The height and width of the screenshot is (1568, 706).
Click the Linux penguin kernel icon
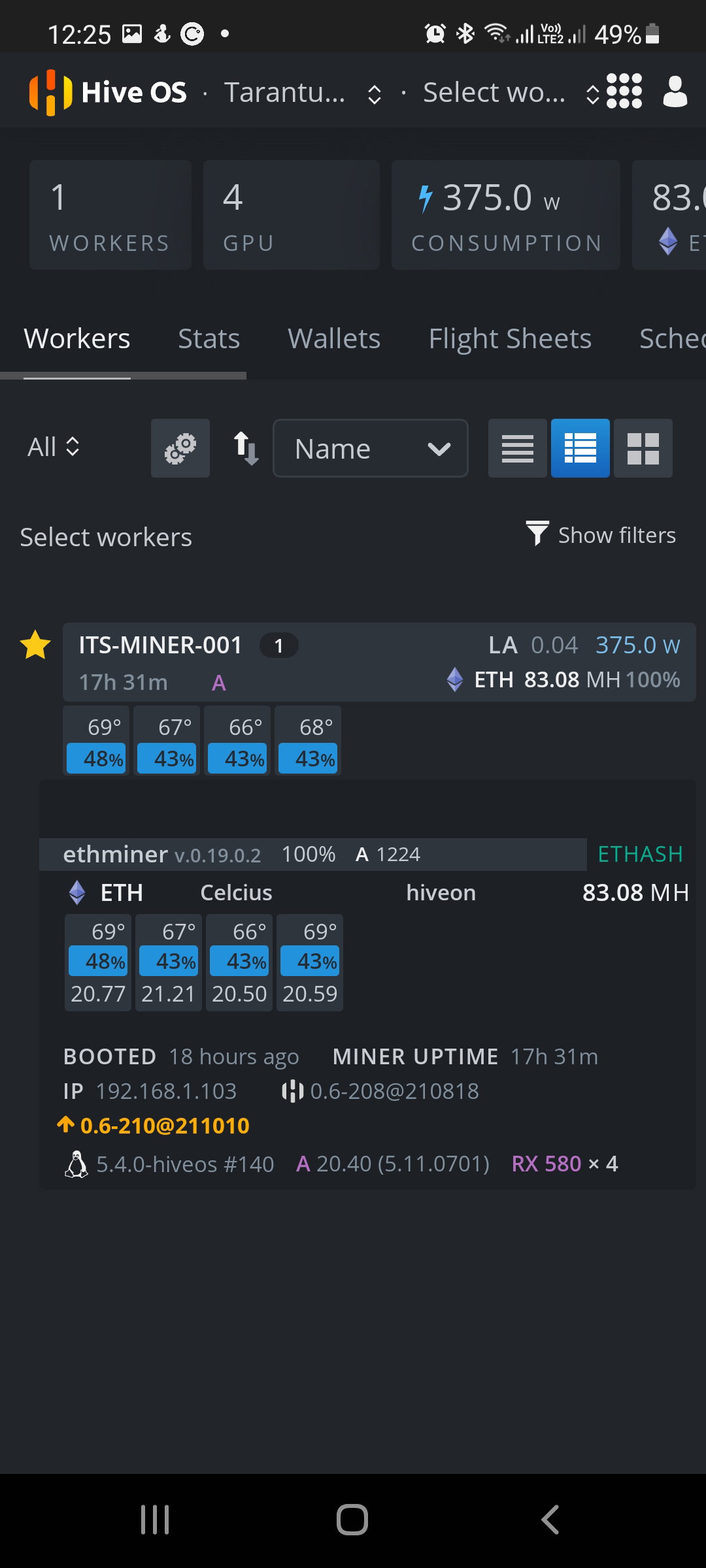tap(76, 1164)
